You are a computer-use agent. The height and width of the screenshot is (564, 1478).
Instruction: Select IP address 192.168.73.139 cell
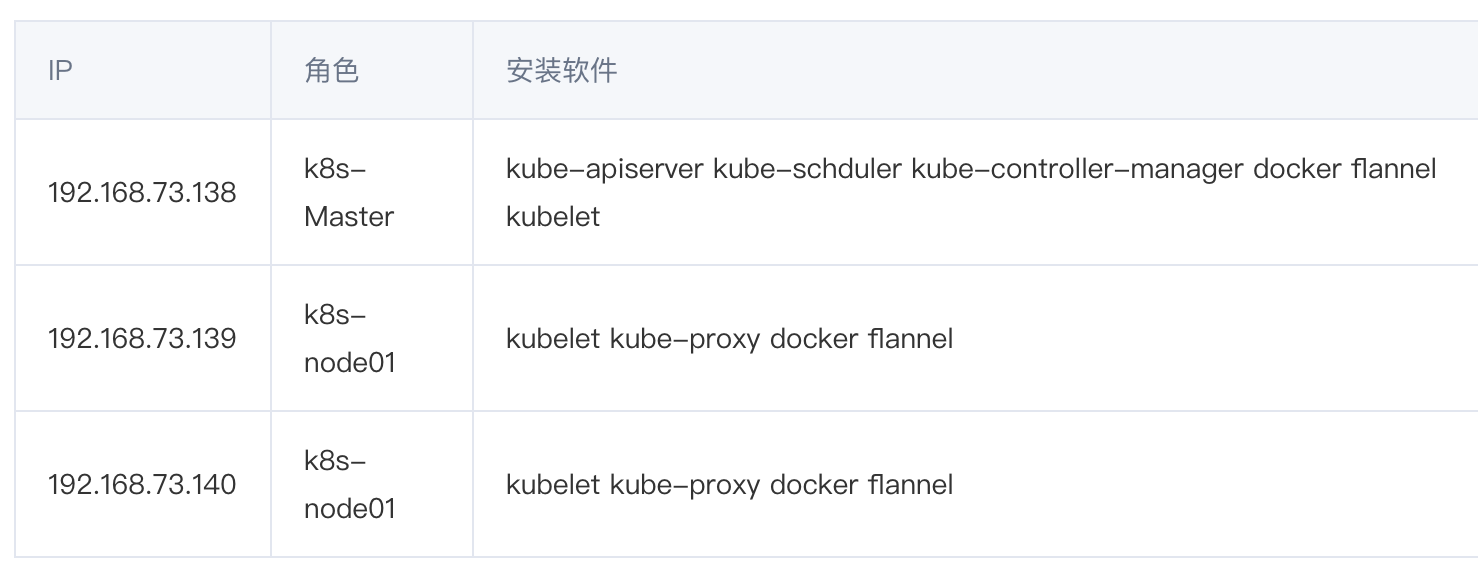(142, 338)
